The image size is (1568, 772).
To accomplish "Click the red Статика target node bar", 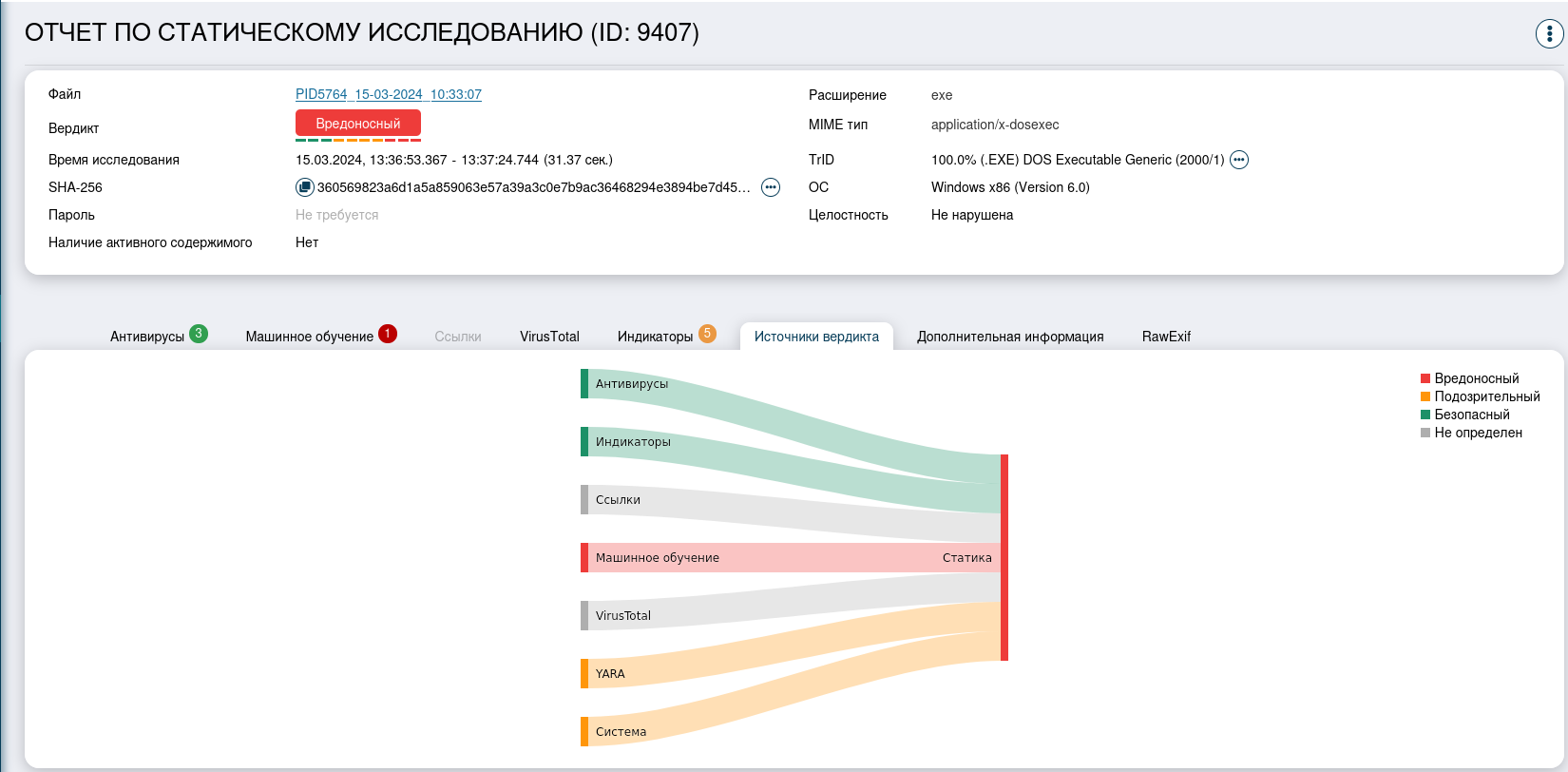I will click(1004, 557).
